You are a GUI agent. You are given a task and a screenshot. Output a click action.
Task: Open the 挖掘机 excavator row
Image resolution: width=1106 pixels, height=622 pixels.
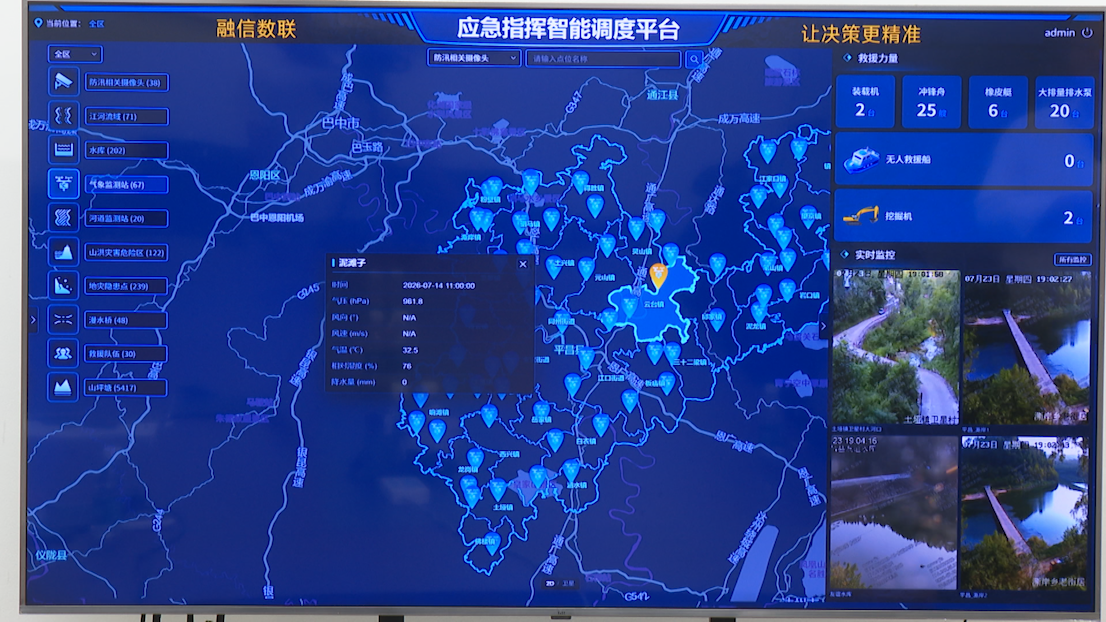pos(964,217)
